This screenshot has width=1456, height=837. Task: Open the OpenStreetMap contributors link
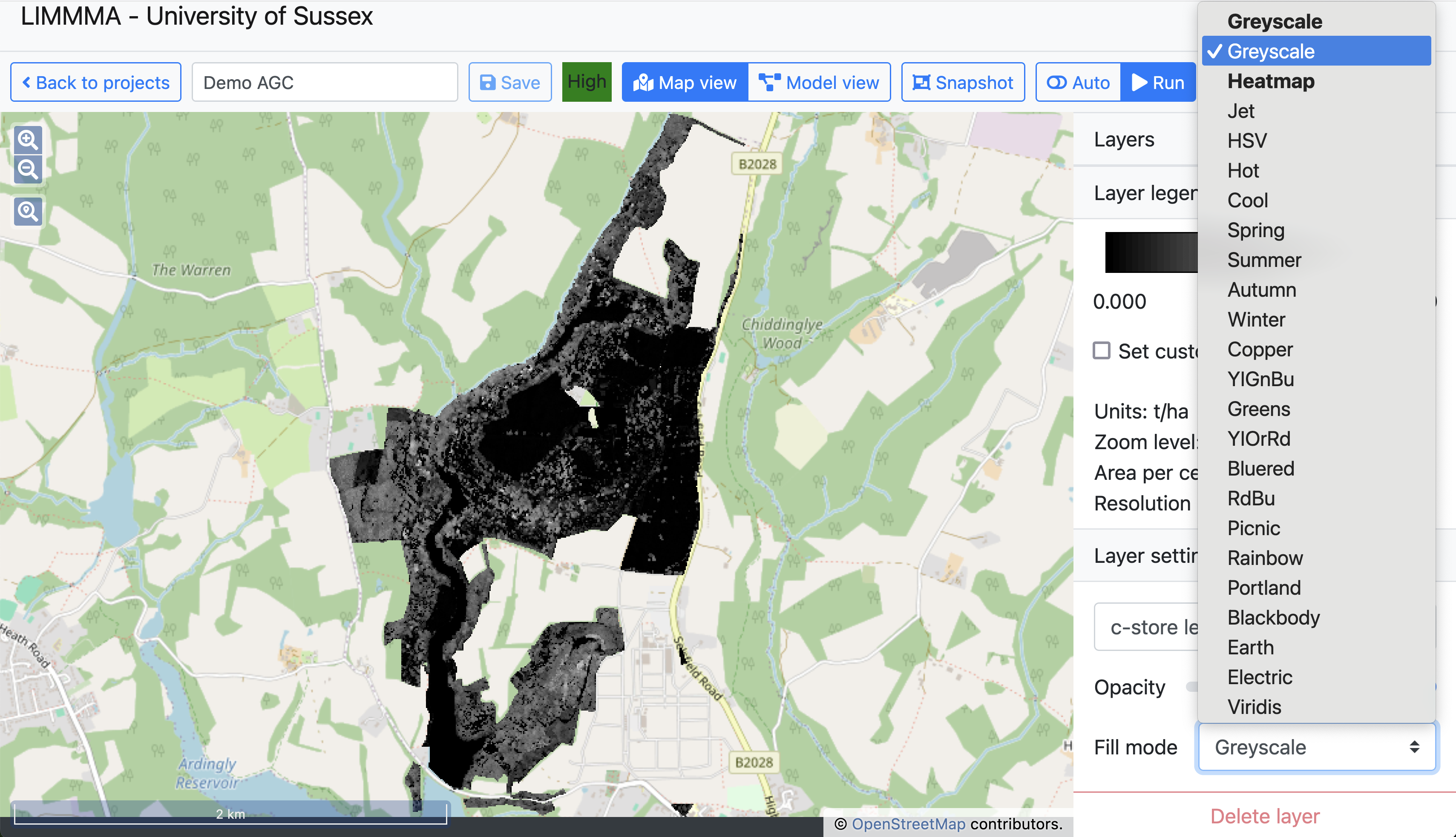pyautogui.click(x=908, y=824)
